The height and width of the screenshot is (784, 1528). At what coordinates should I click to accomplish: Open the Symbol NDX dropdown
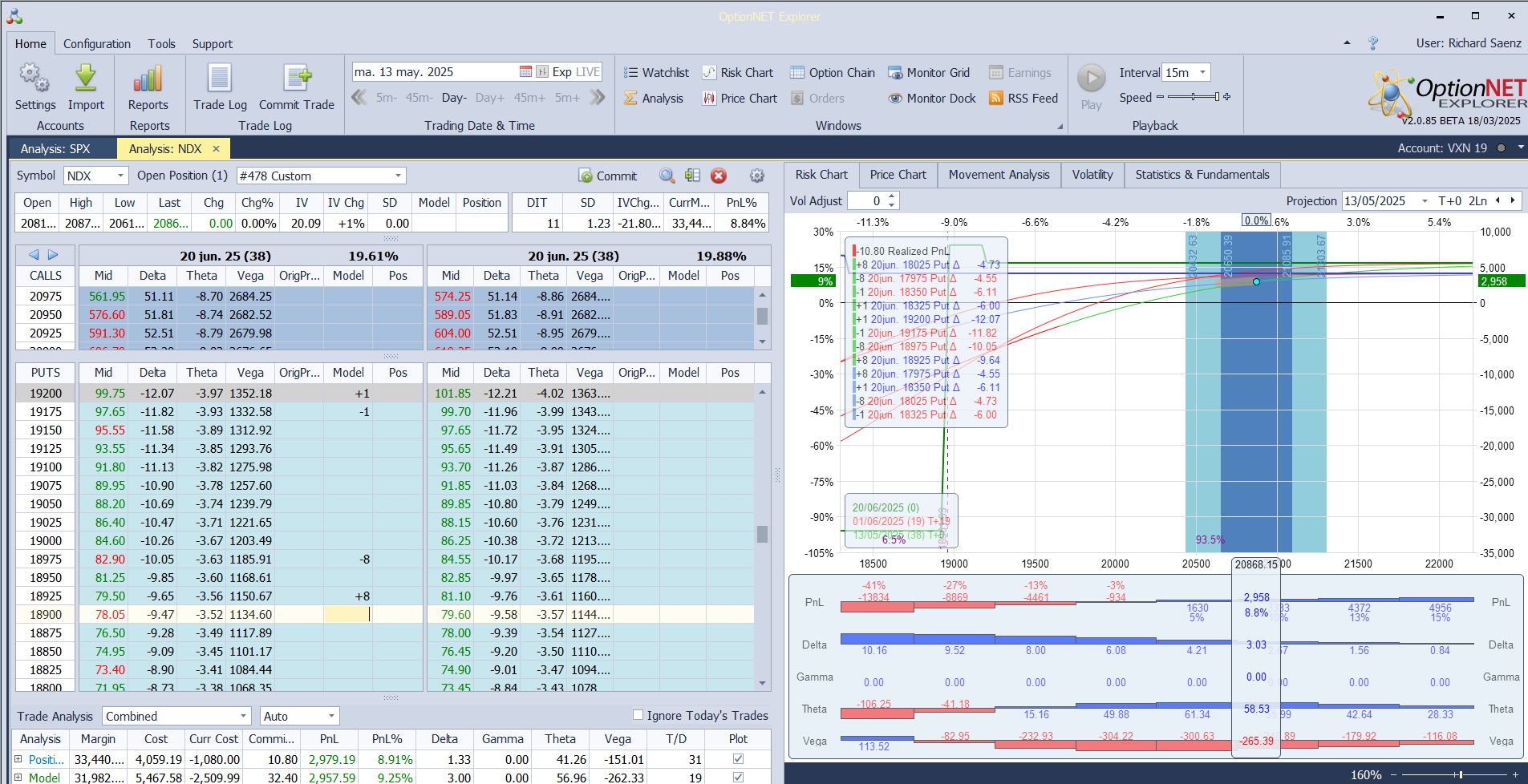click(120, 176)
